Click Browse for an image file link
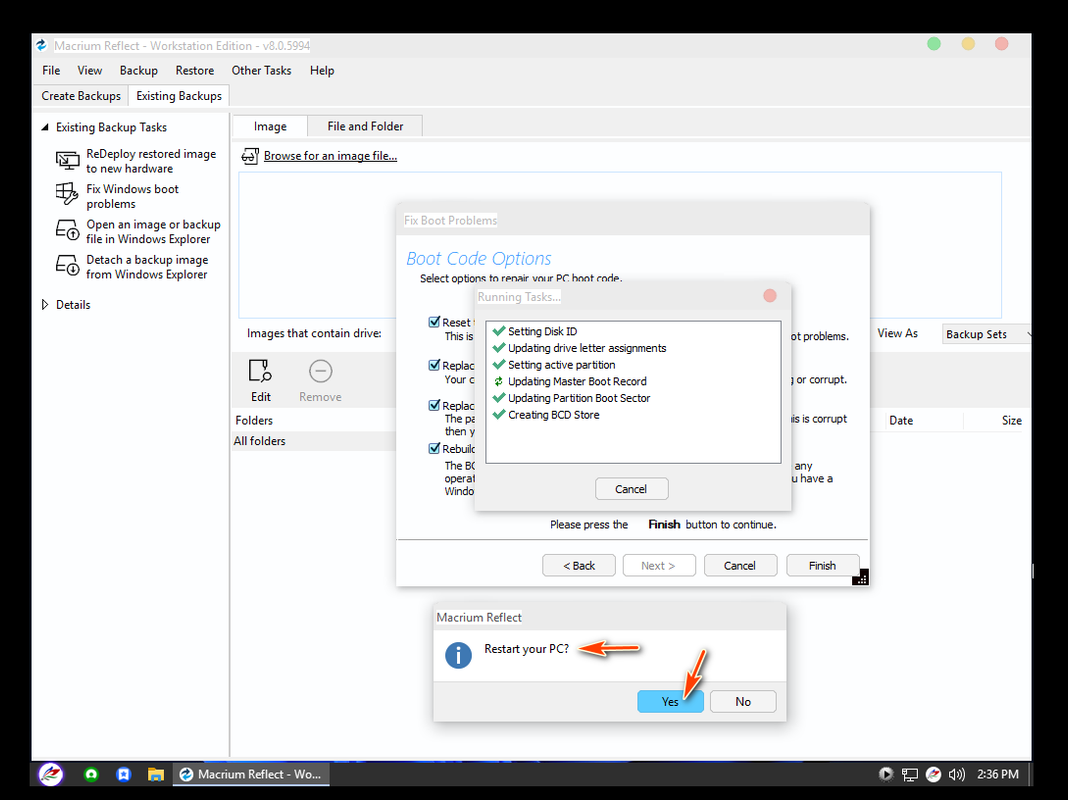1068x800 pixels. click(x=330, y=156)
